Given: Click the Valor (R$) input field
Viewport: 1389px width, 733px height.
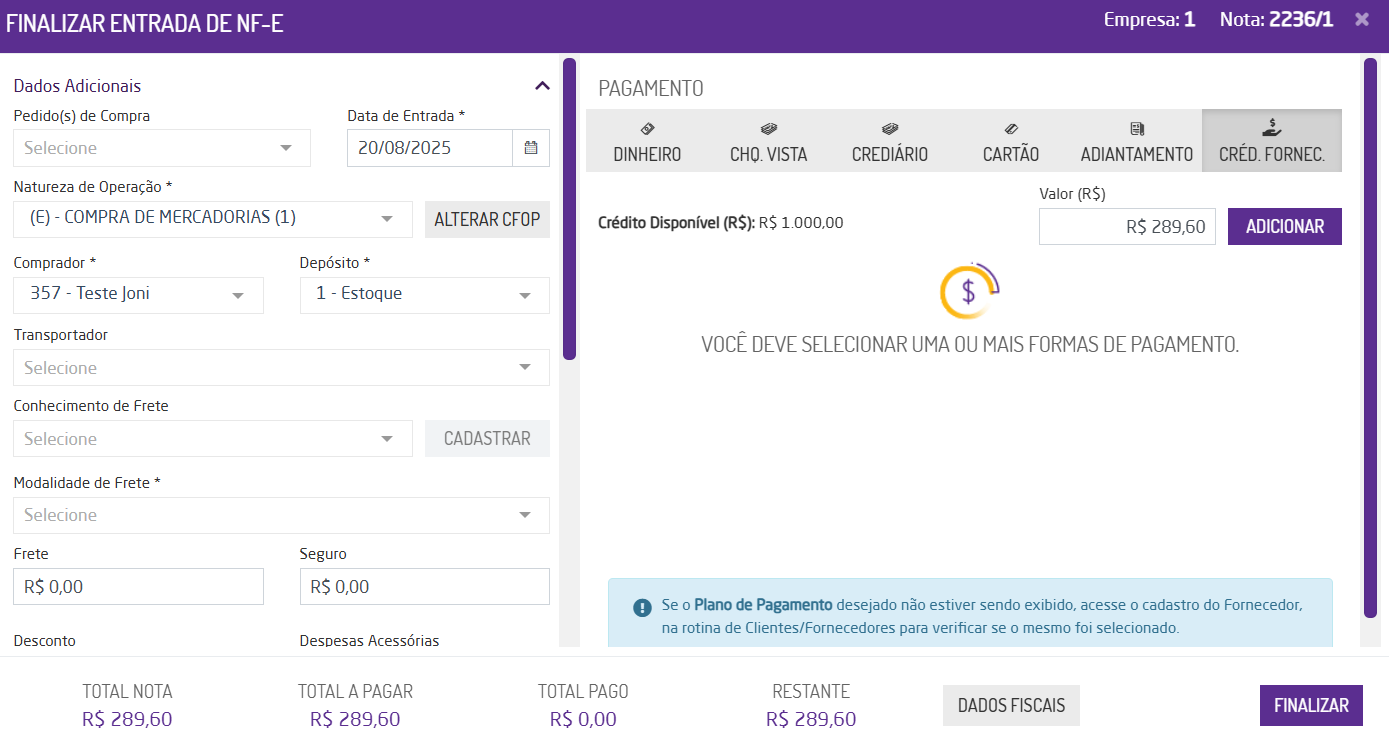Looking at the screenshot, I should [x=1127, y=226].
